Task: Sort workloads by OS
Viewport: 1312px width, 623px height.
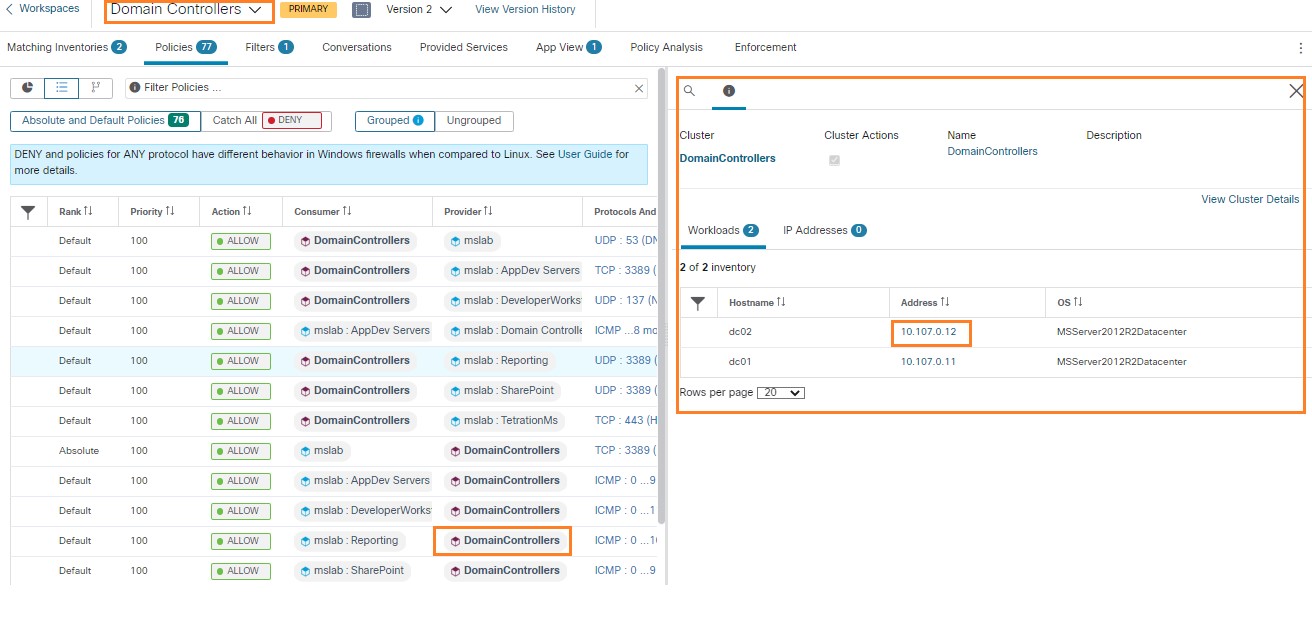Action: click(1070, 302)
